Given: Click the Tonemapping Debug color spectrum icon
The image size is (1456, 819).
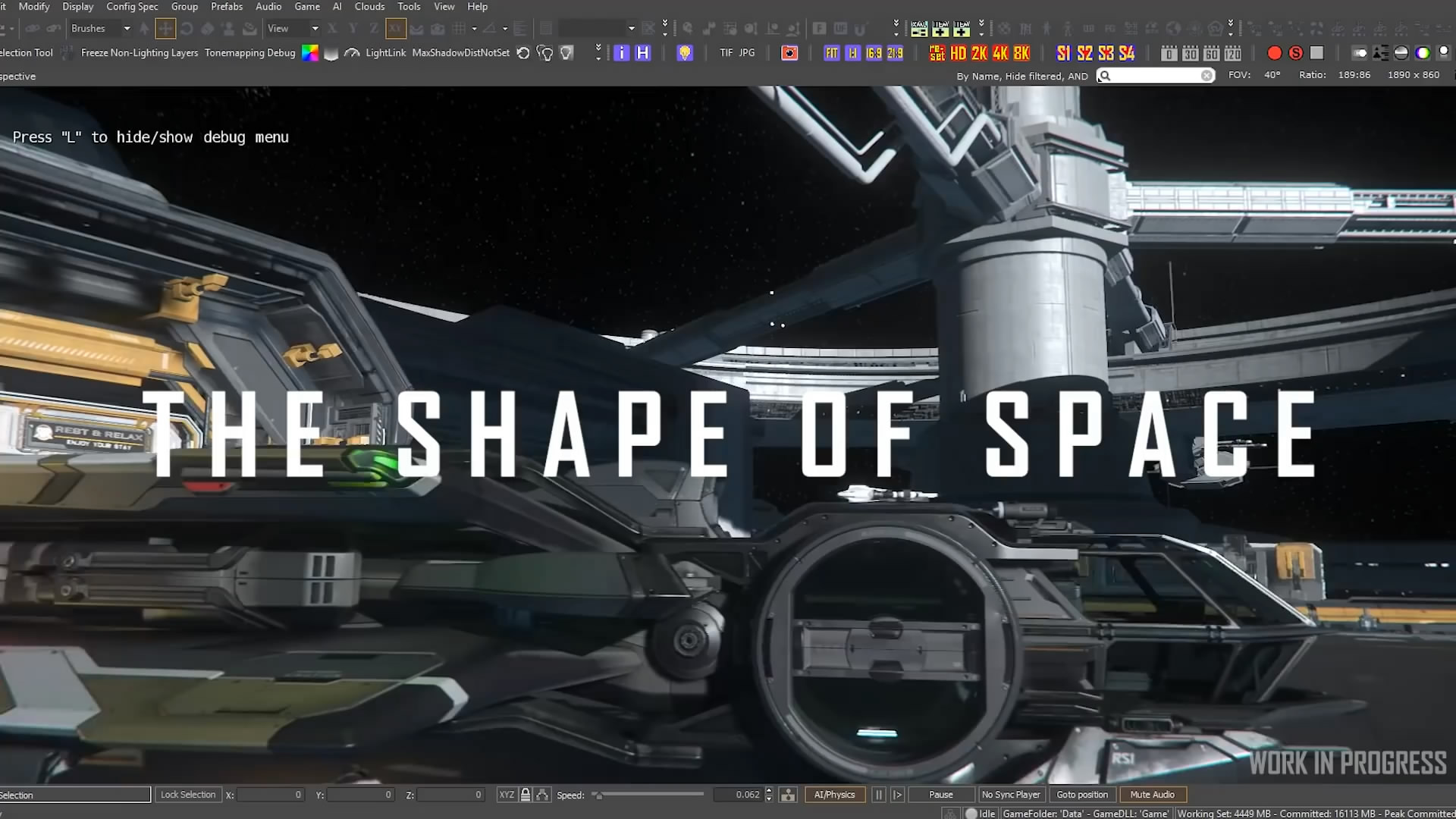Looking at the screenshot, I should click(310, 52).
